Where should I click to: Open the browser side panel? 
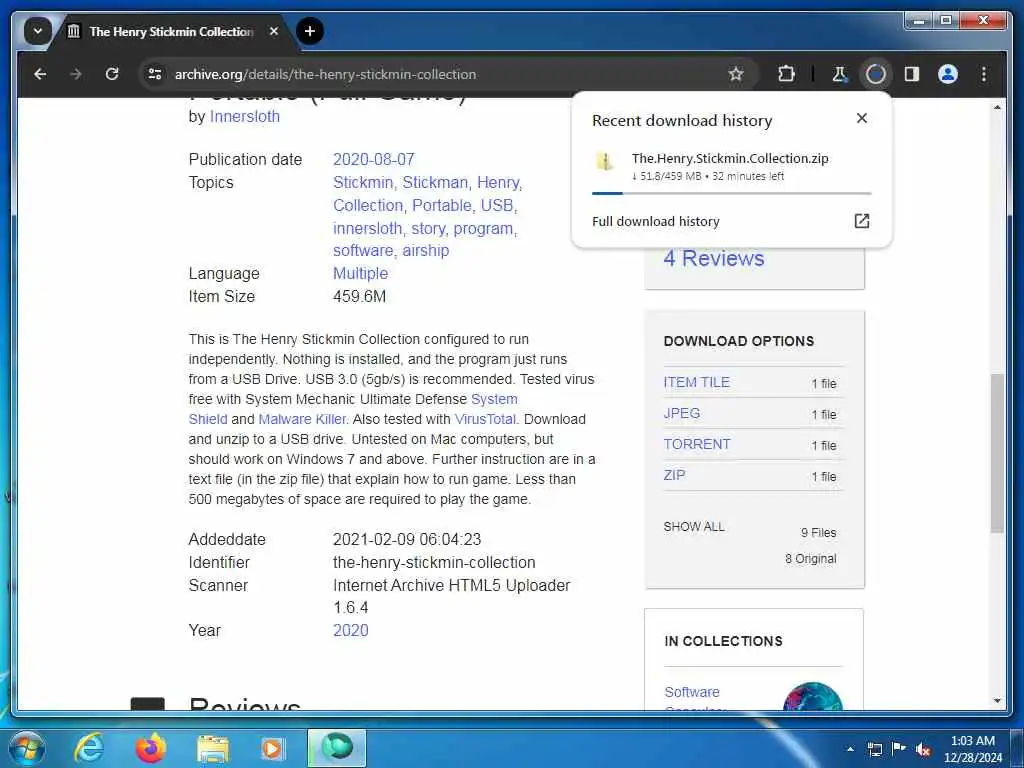click(x=912, y=74)
